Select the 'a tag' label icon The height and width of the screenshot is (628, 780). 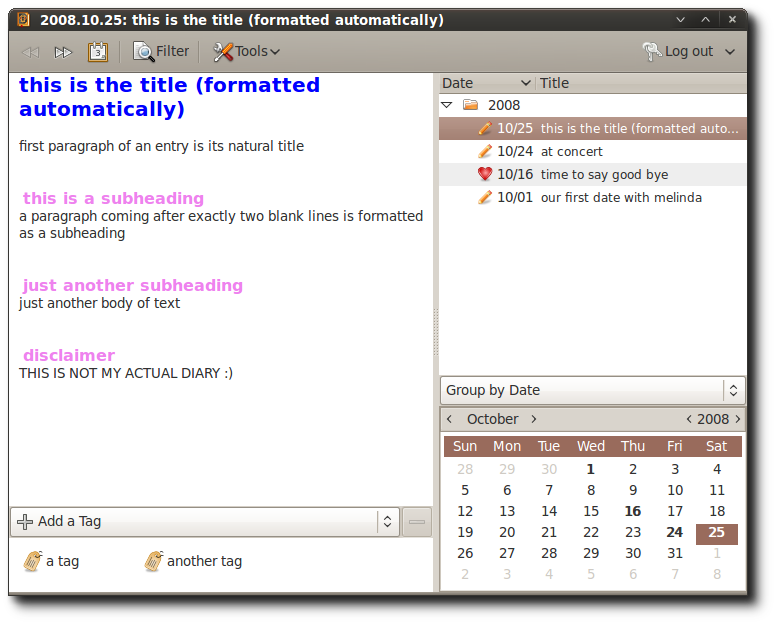(x=33, y=561)
